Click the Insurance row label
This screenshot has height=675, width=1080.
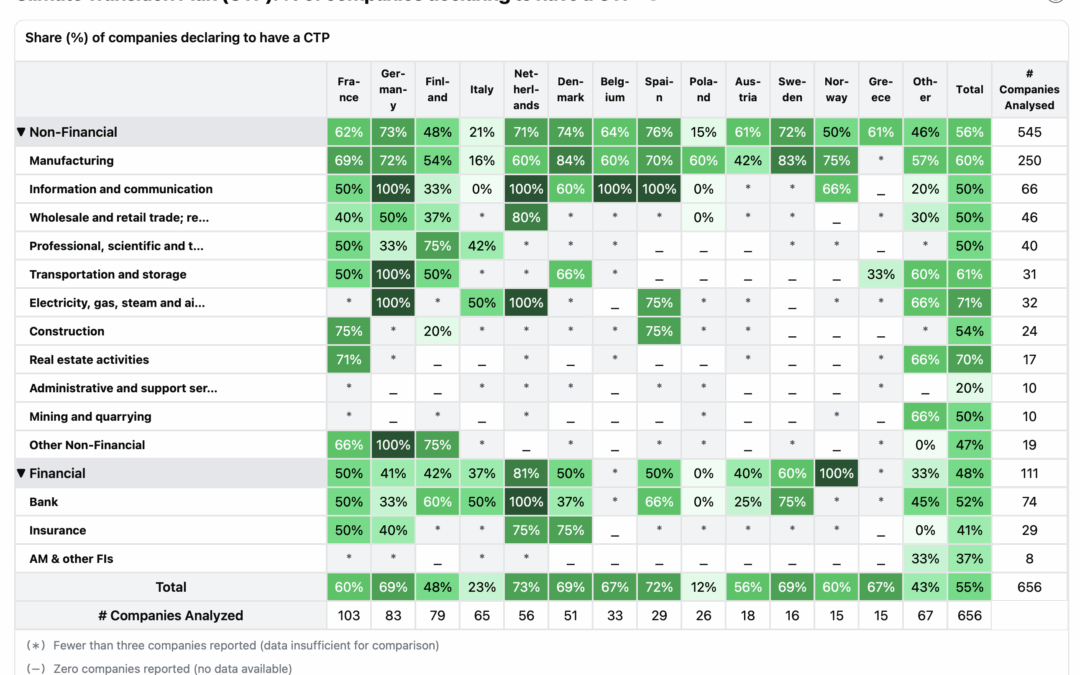[57, 530]
